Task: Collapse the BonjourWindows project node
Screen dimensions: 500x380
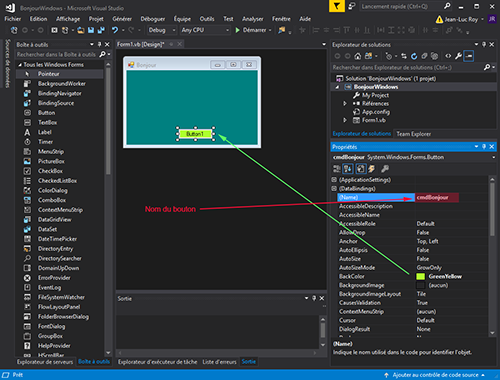Action: [x=337, y=87]
